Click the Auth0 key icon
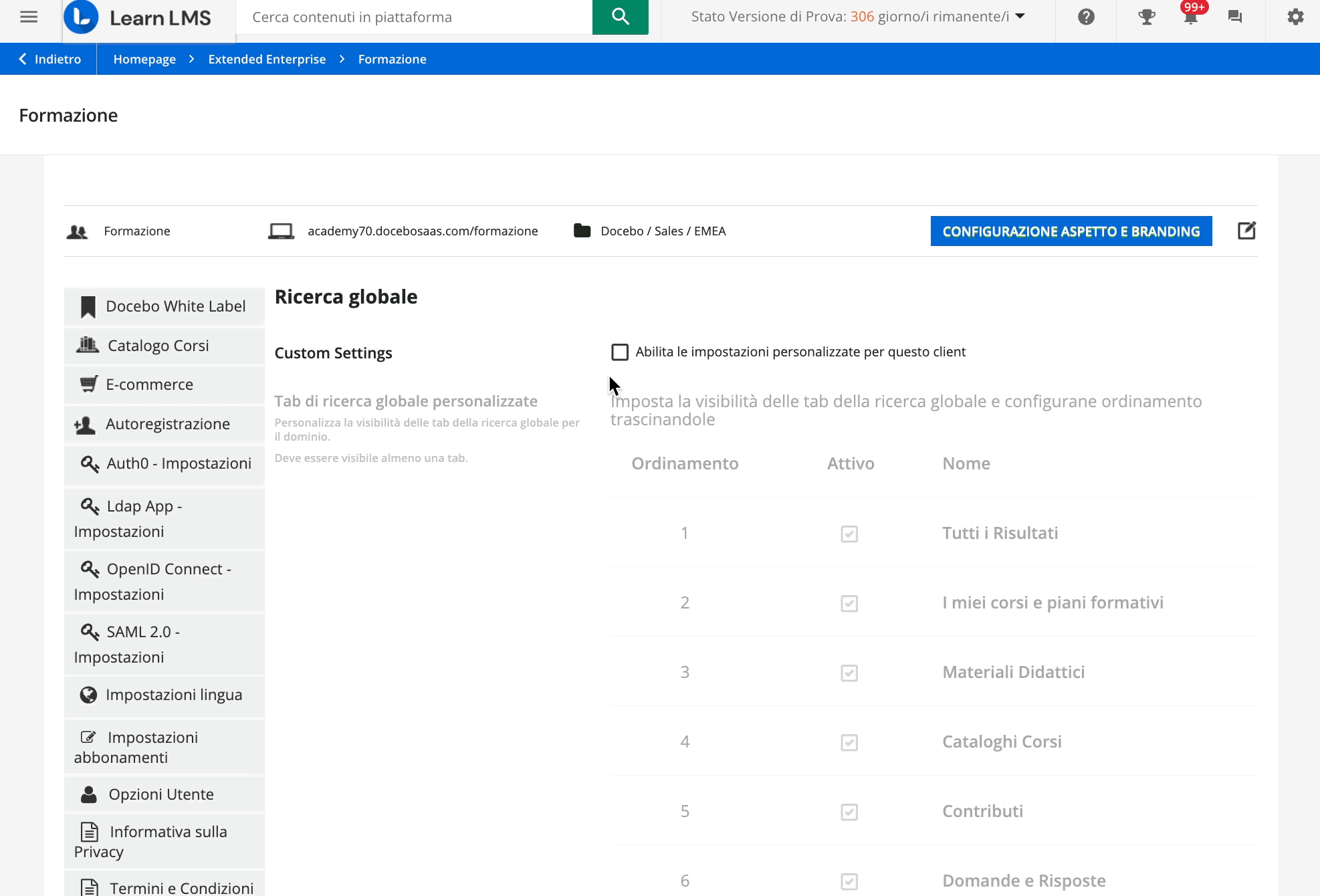Viewport: 1320px width, 896px height. [90, 463]
